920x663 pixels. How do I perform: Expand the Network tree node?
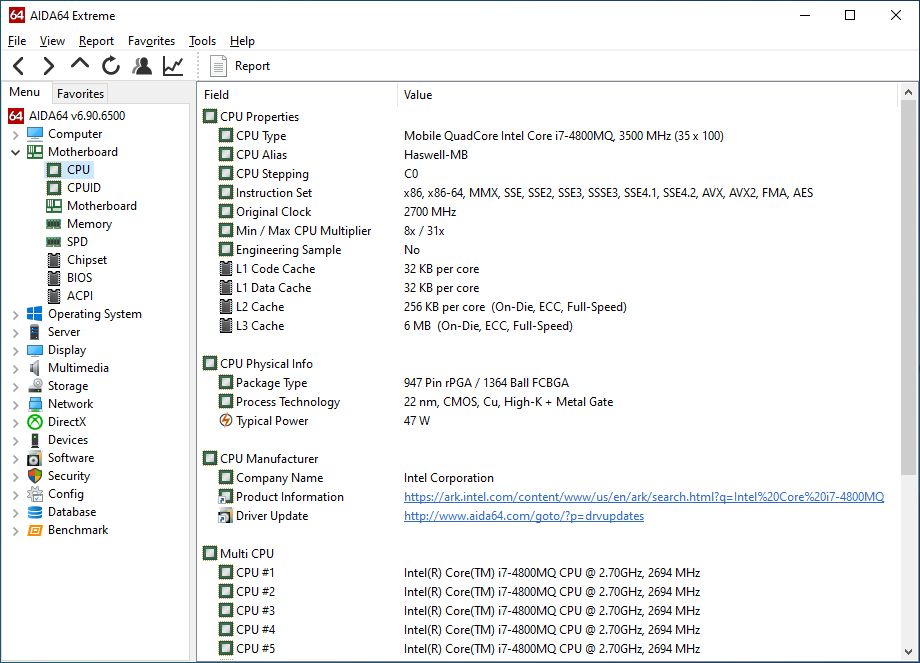click(x=15, y=405)
